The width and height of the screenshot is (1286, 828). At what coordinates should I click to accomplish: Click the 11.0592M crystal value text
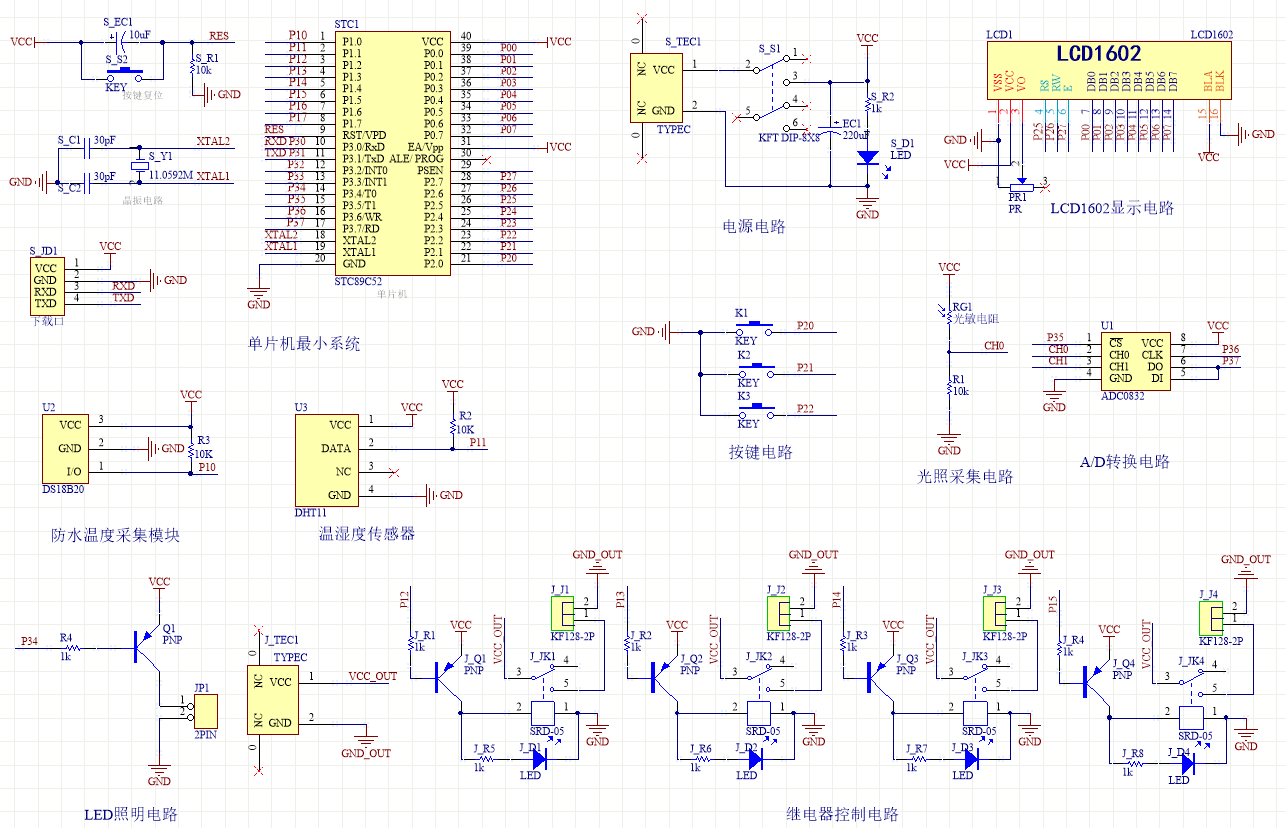(171, 175)
